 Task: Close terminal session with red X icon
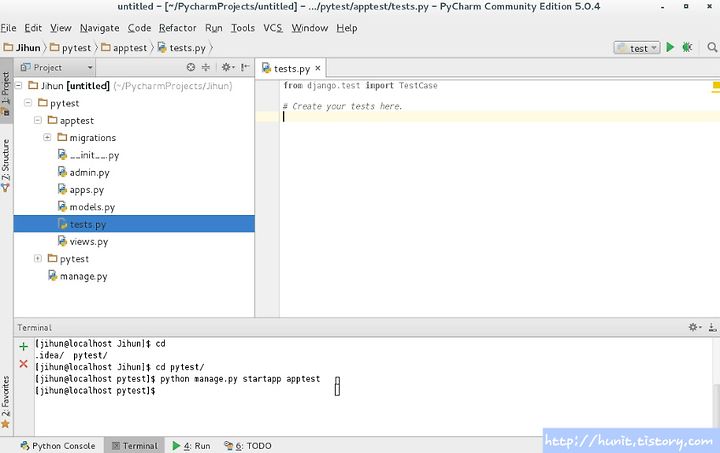(23, 364)
